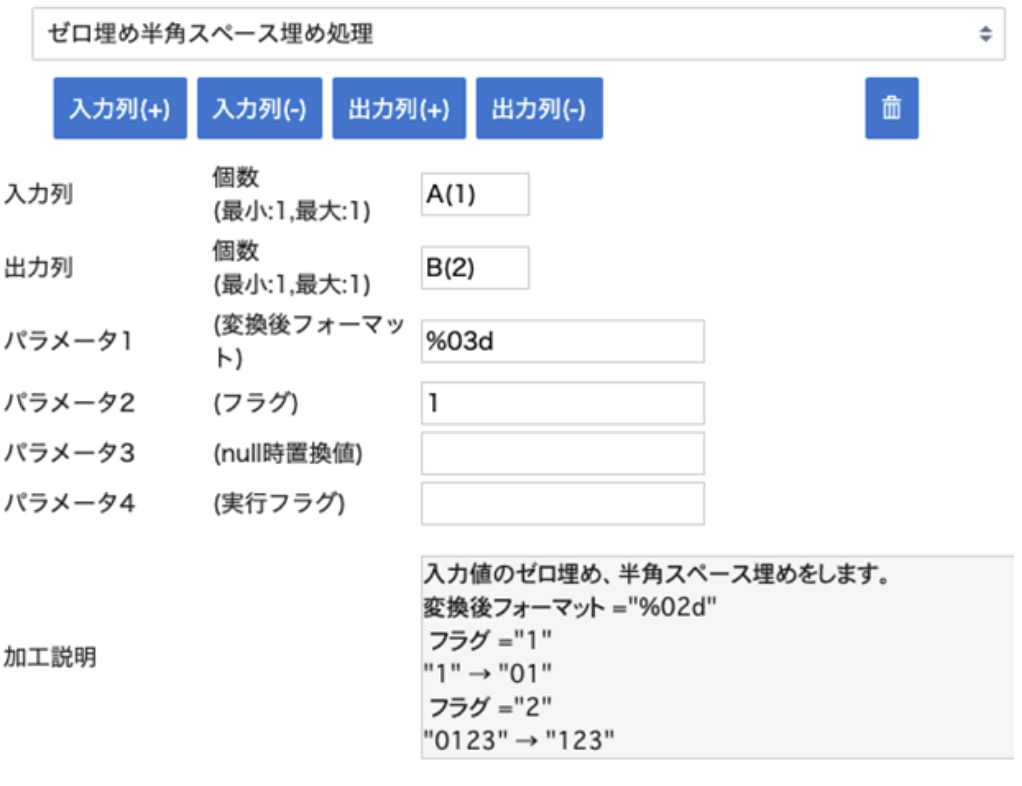Click the 入力列 row label
Image resolution: width=1022 pixels, height=786 pixels.
tap(38, 194)
